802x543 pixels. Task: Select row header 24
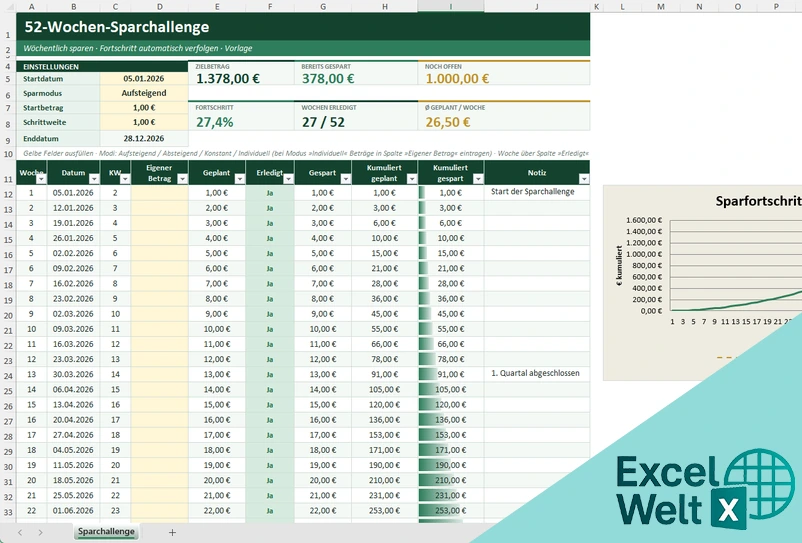point(8,376)
